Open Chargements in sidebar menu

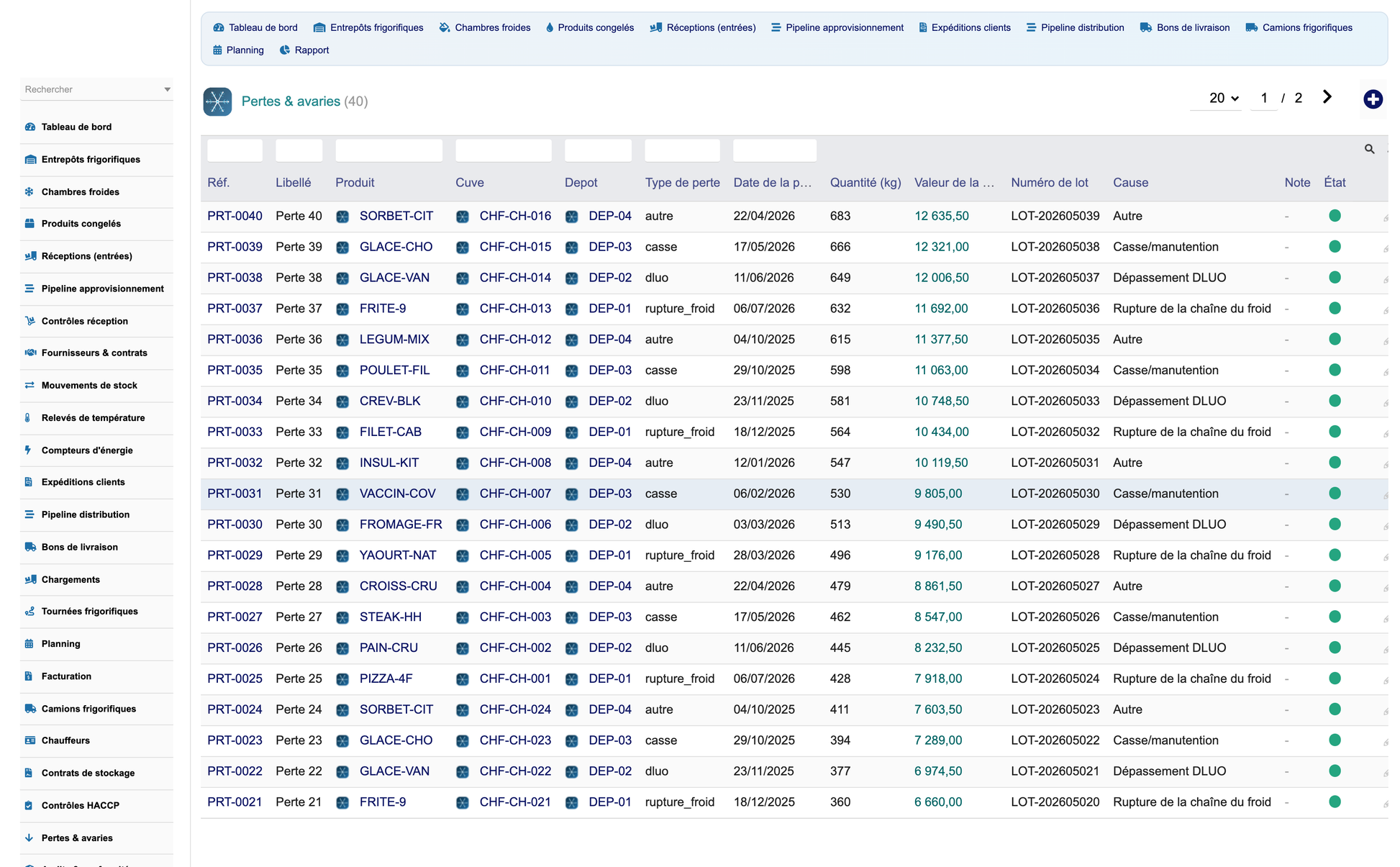click(71, 579)
